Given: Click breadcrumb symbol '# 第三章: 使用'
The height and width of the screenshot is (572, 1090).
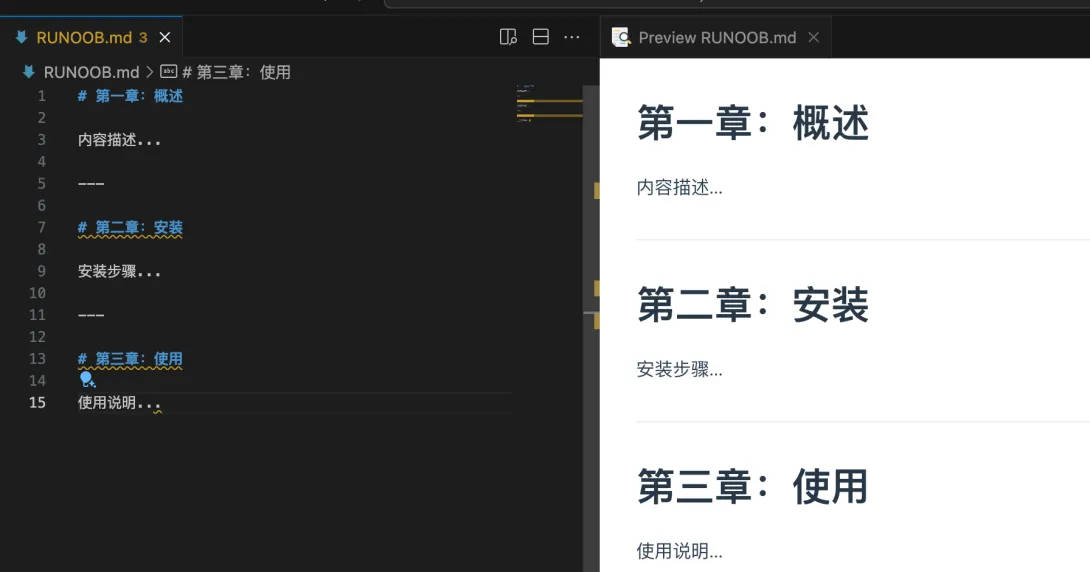Looking at the screenshot, I should 236,72.
